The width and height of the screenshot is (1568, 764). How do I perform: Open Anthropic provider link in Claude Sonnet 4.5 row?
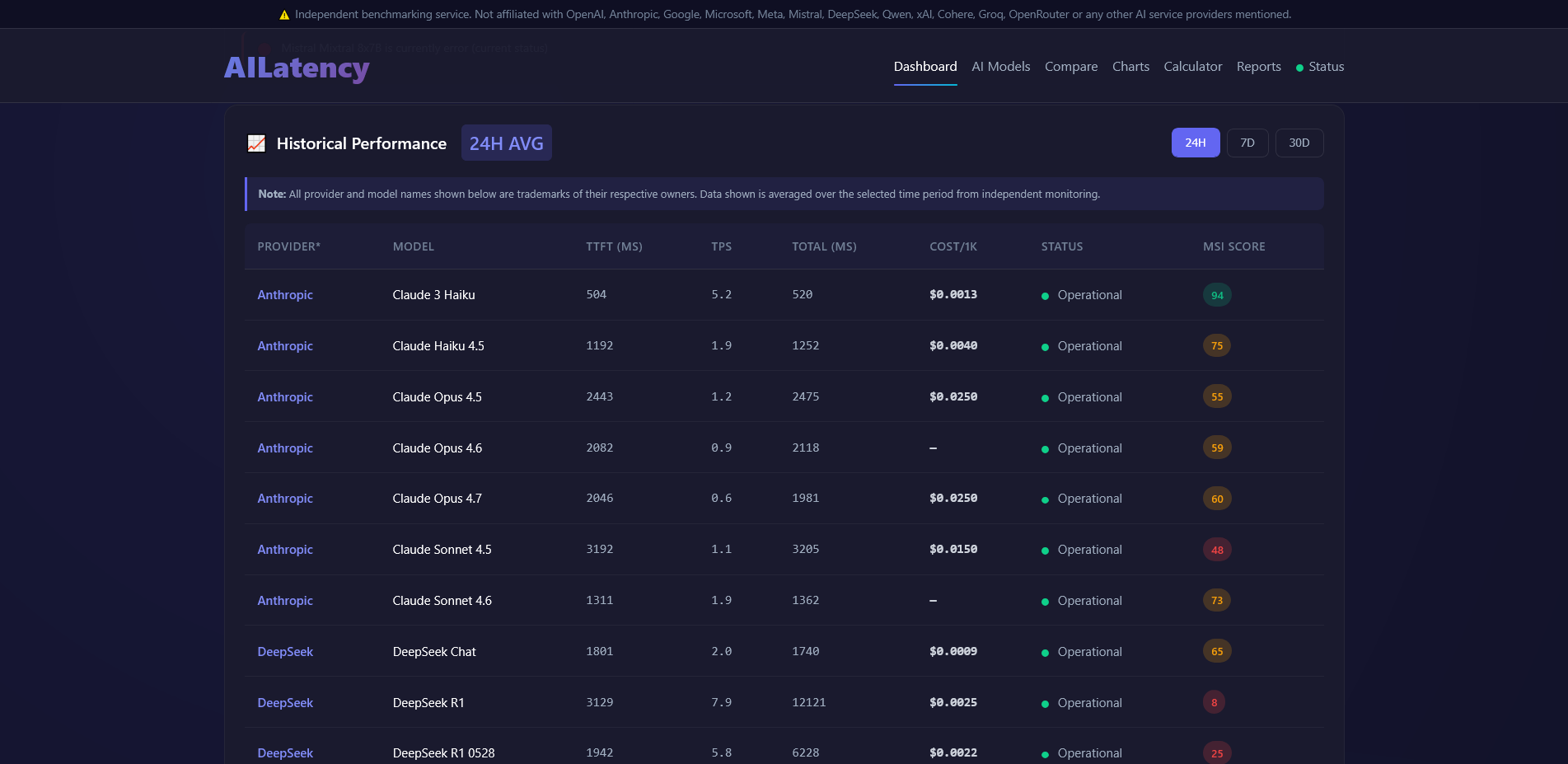point(285,550)
